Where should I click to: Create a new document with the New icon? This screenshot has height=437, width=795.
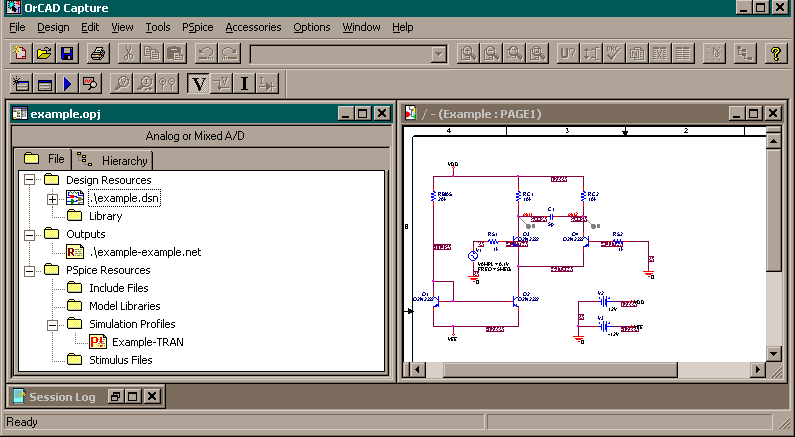(x=21, y=53)
